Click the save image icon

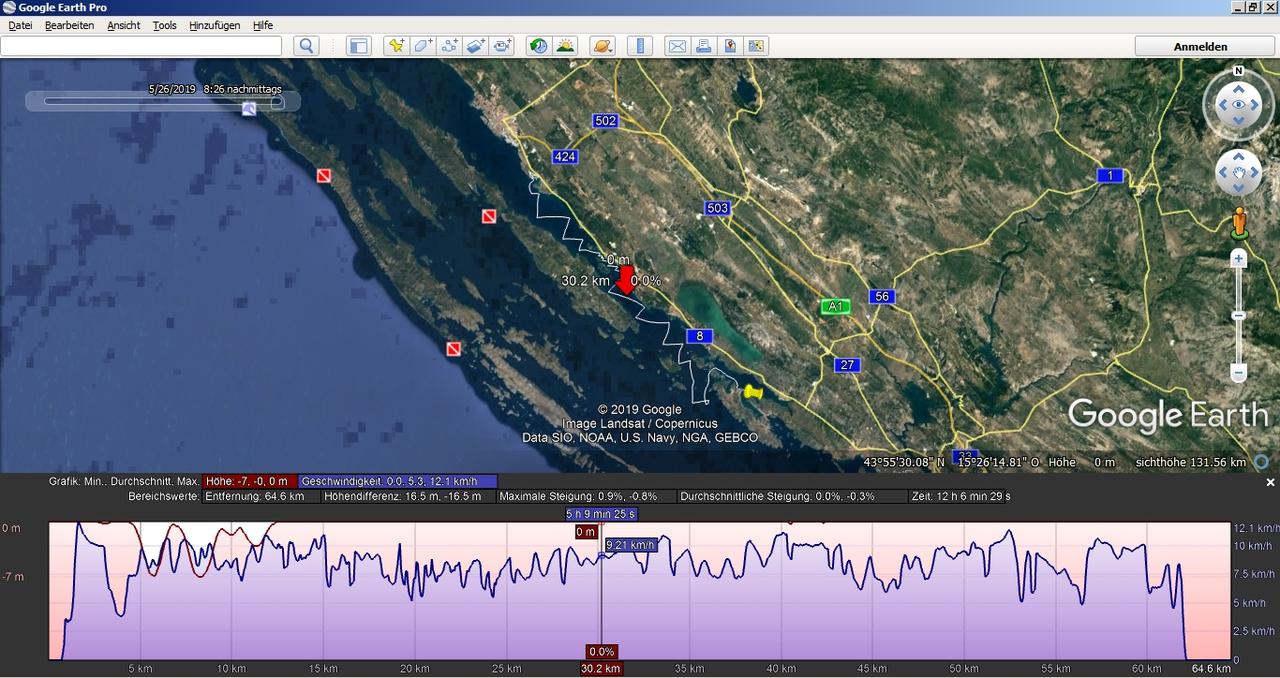tap(729, 46)
